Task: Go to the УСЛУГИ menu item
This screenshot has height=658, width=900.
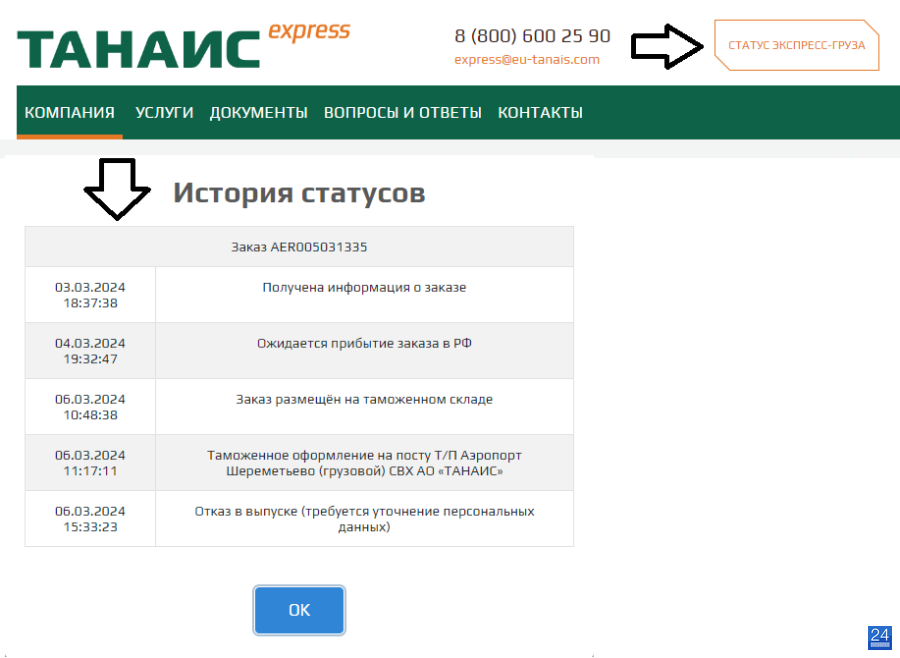Action: 164,113
